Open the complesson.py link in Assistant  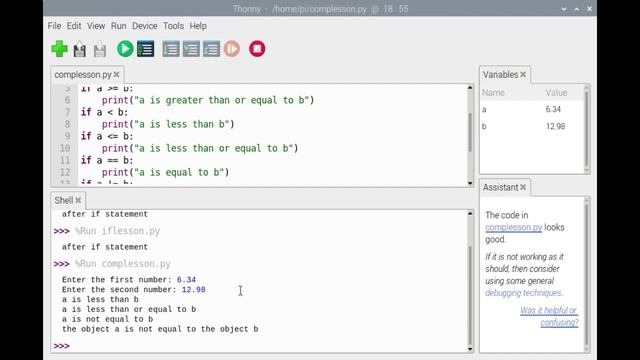[x=513, y=227]
